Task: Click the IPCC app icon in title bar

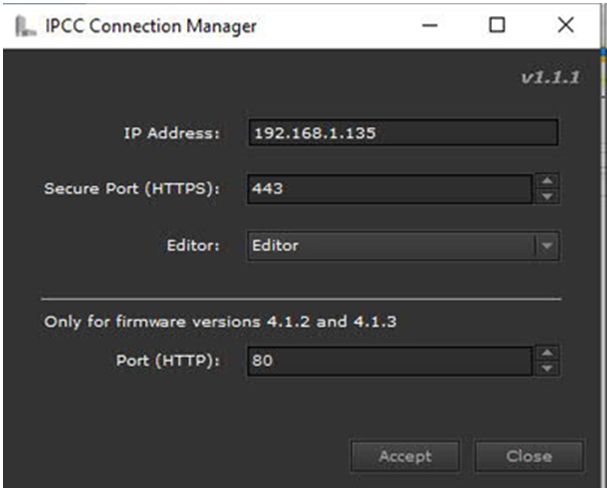Action: [x=25, y=26]
